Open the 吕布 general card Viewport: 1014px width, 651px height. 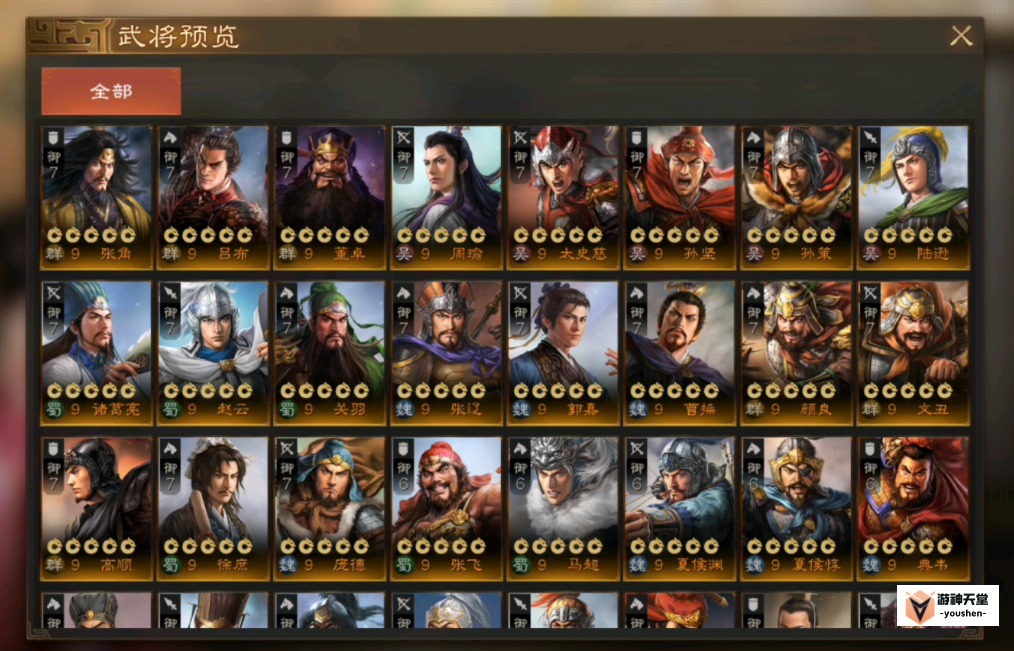pyautogui.click(x=213, y=198)
